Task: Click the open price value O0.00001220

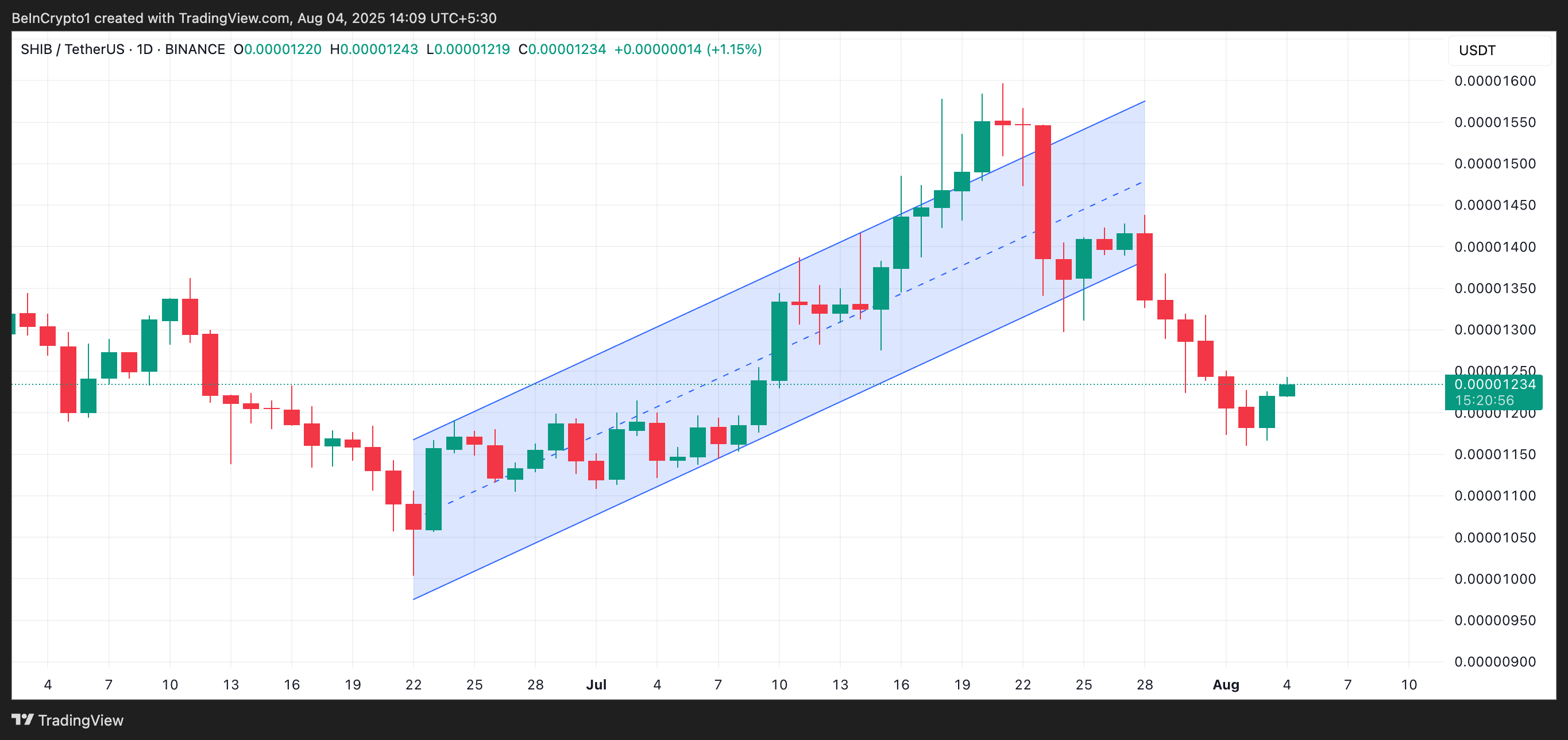Action: [277, 49]
